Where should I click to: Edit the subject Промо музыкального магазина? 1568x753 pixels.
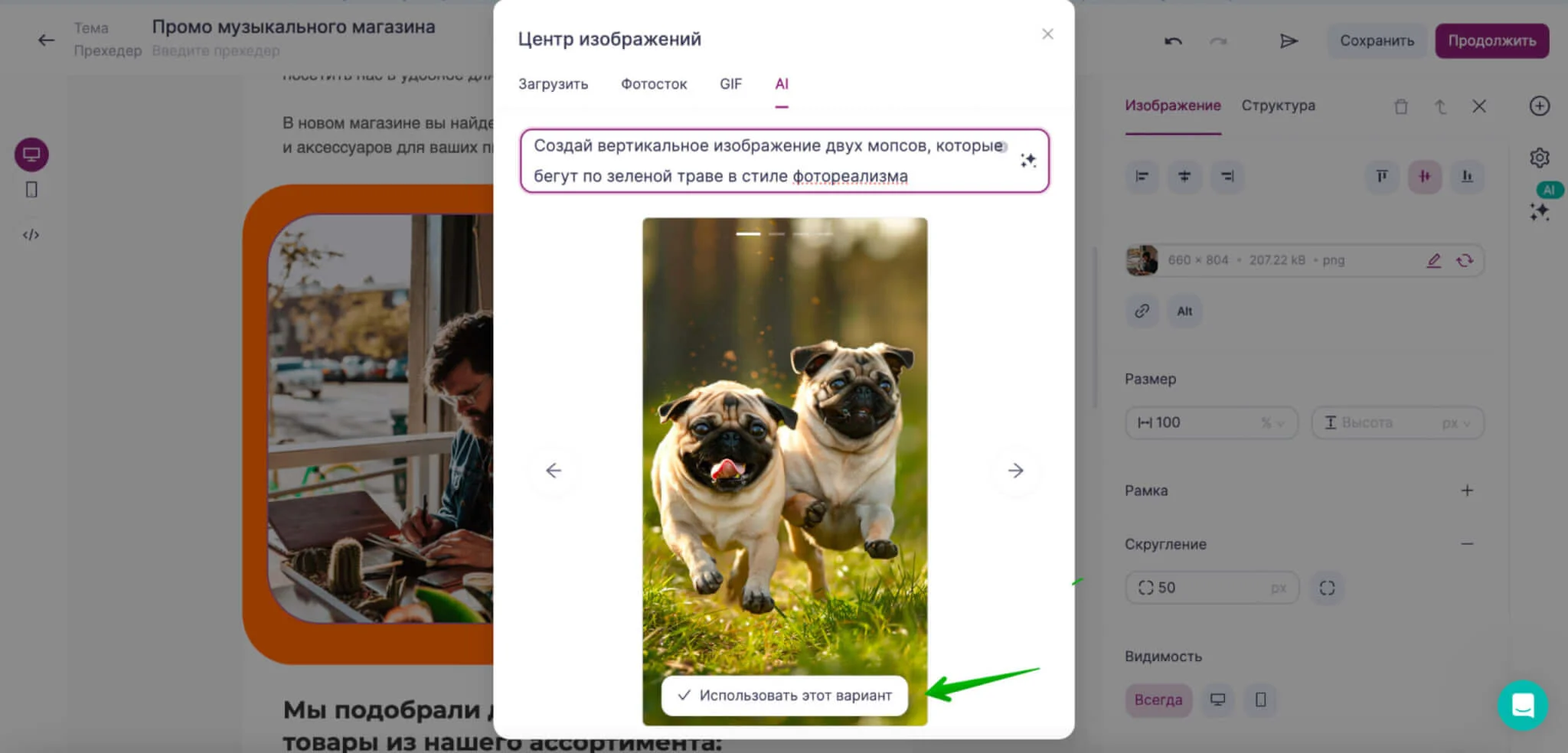pyautogui.click(x=293, y=27)
